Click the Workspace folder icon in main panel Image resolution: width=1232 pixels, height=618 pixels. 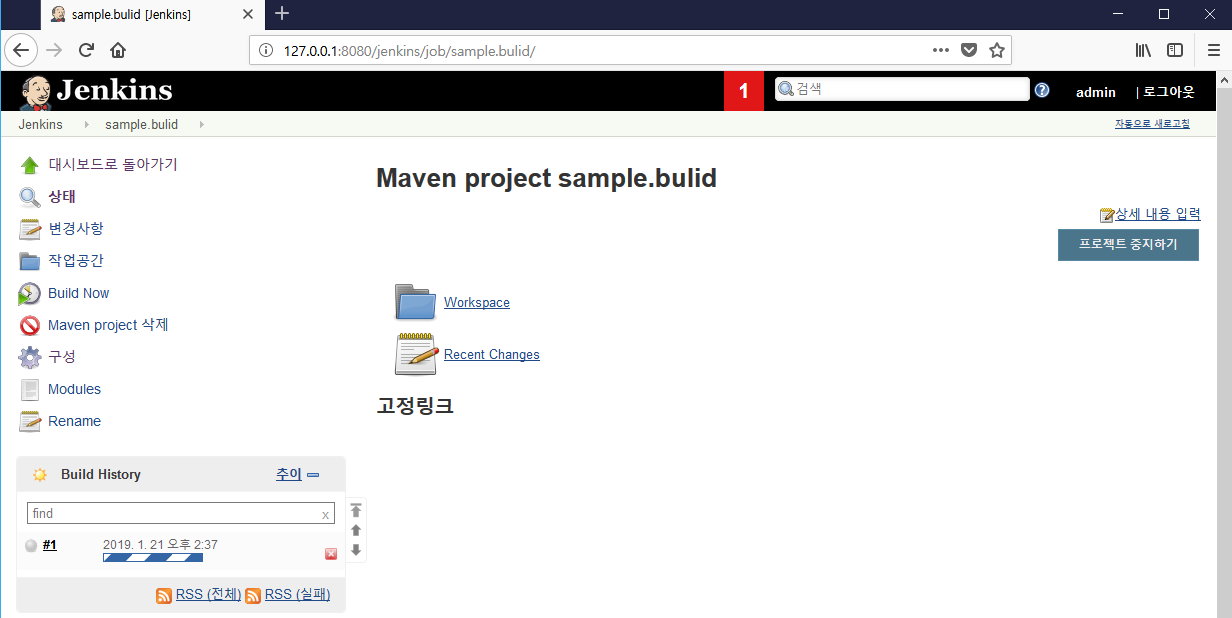tap(415, 302)
